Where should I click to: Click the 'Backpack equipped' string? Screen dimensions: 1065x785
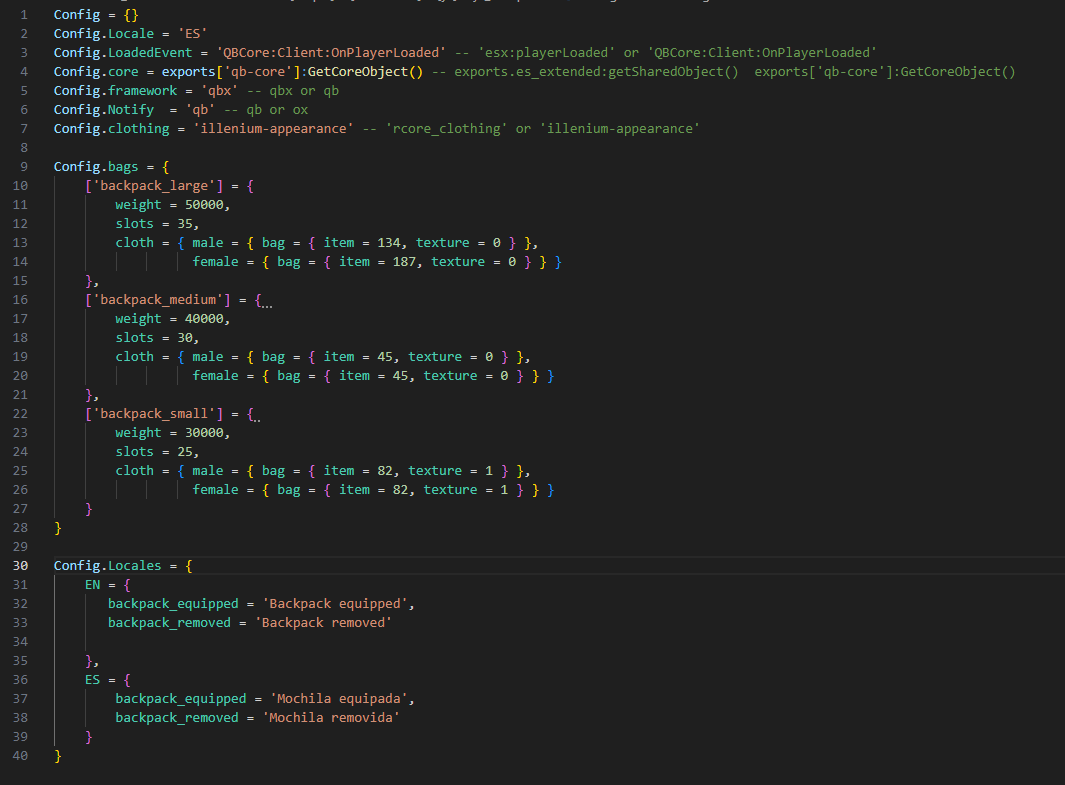pos(335,604)
